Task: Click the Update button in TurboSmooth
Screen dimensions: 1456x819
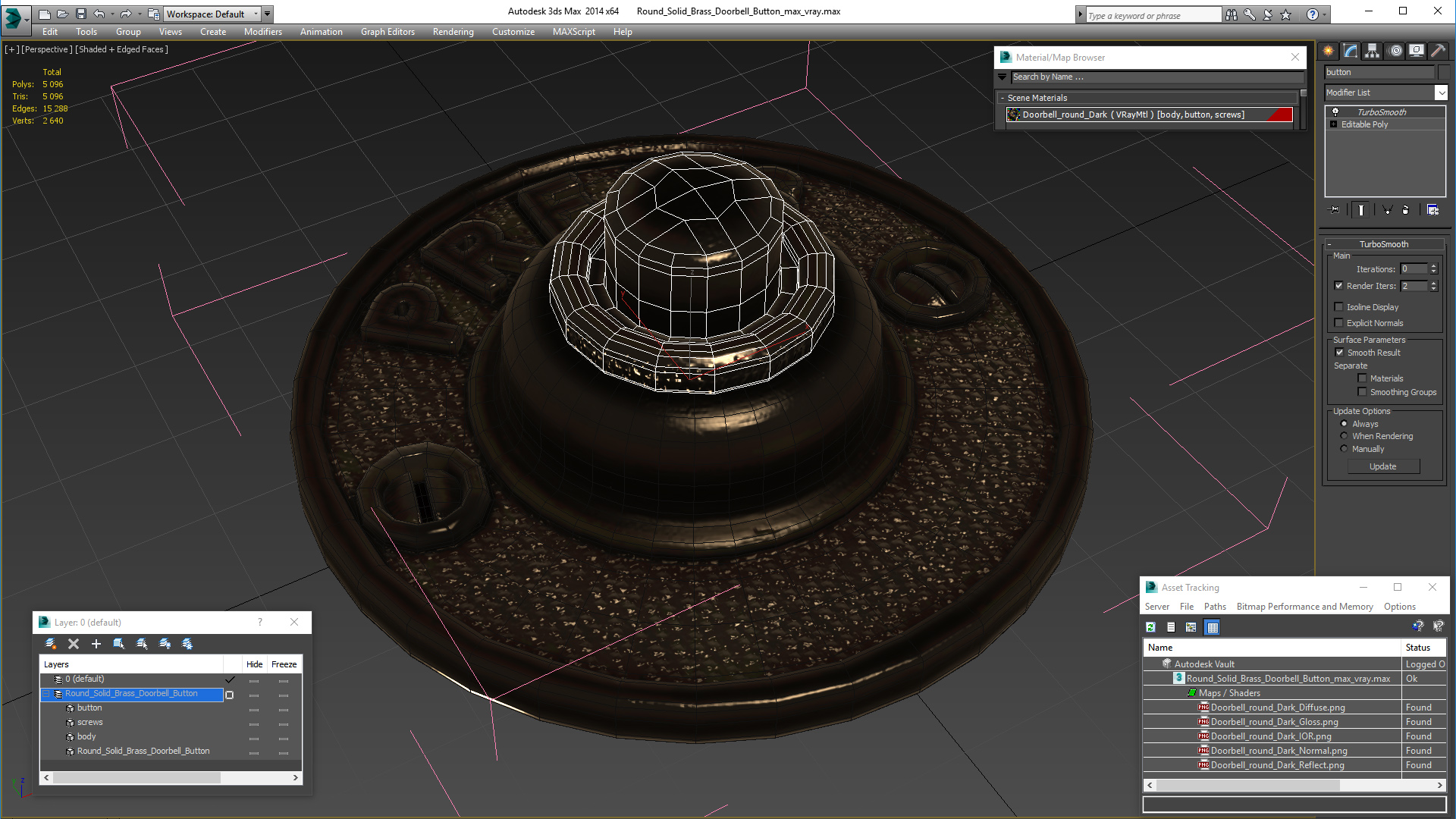Action: tap(1382, 466)
